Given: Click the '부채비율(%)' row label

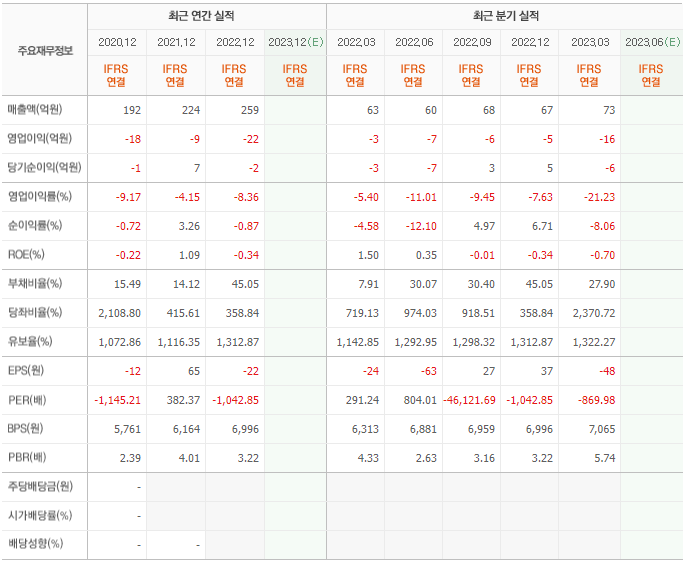Looking at the screenshot, I should [x=35, y=284].
